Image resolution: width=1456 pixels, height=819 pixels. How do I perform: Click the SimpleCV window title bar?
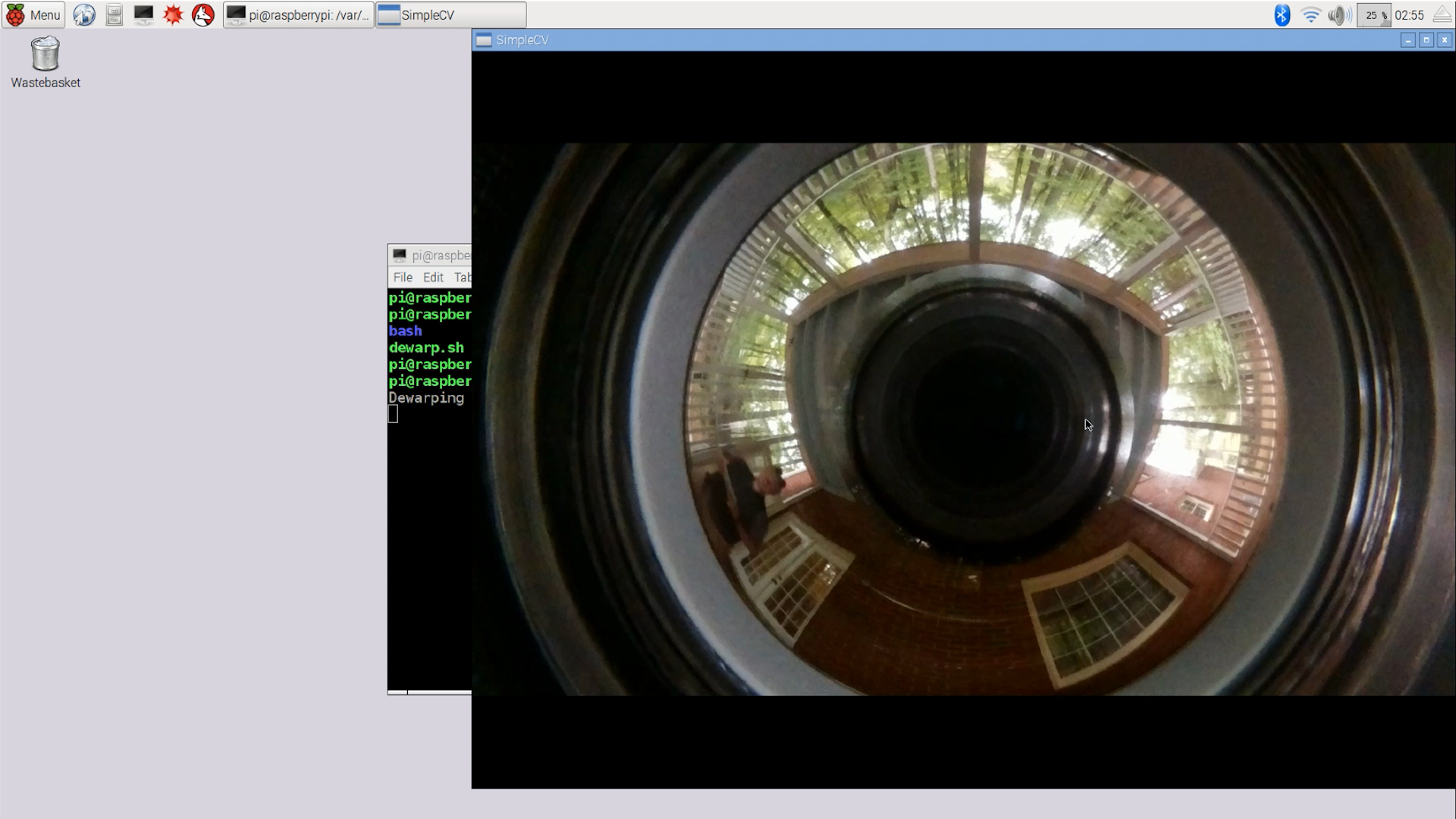(x=910, y=40)
